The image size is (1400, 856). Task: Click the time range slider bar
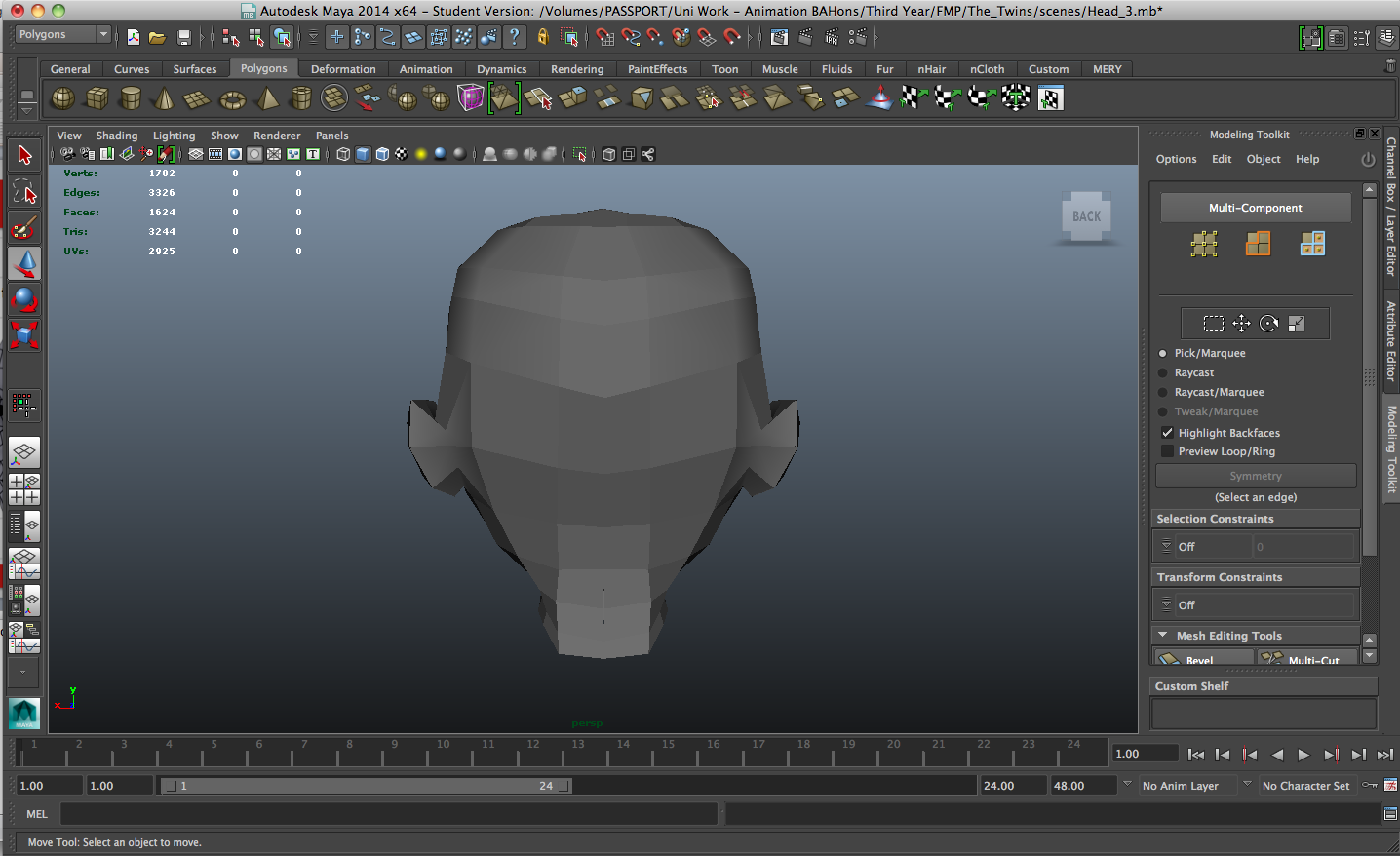(x=365, y=786)
